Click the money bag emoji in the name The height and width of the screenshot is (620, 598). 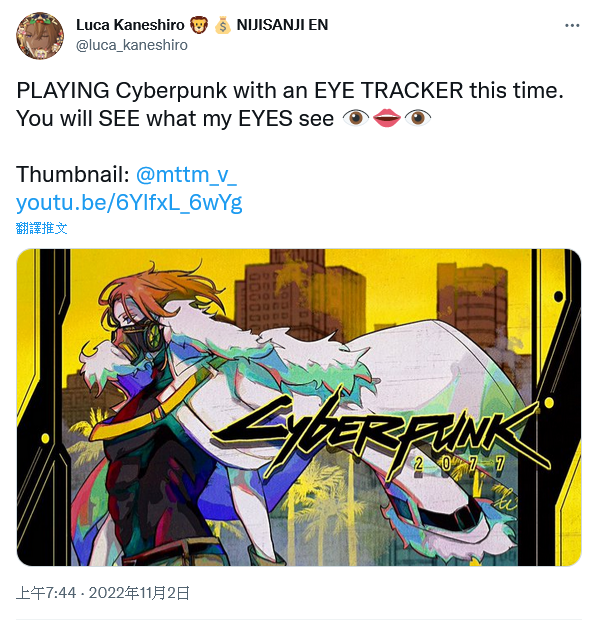pos(223,25)
